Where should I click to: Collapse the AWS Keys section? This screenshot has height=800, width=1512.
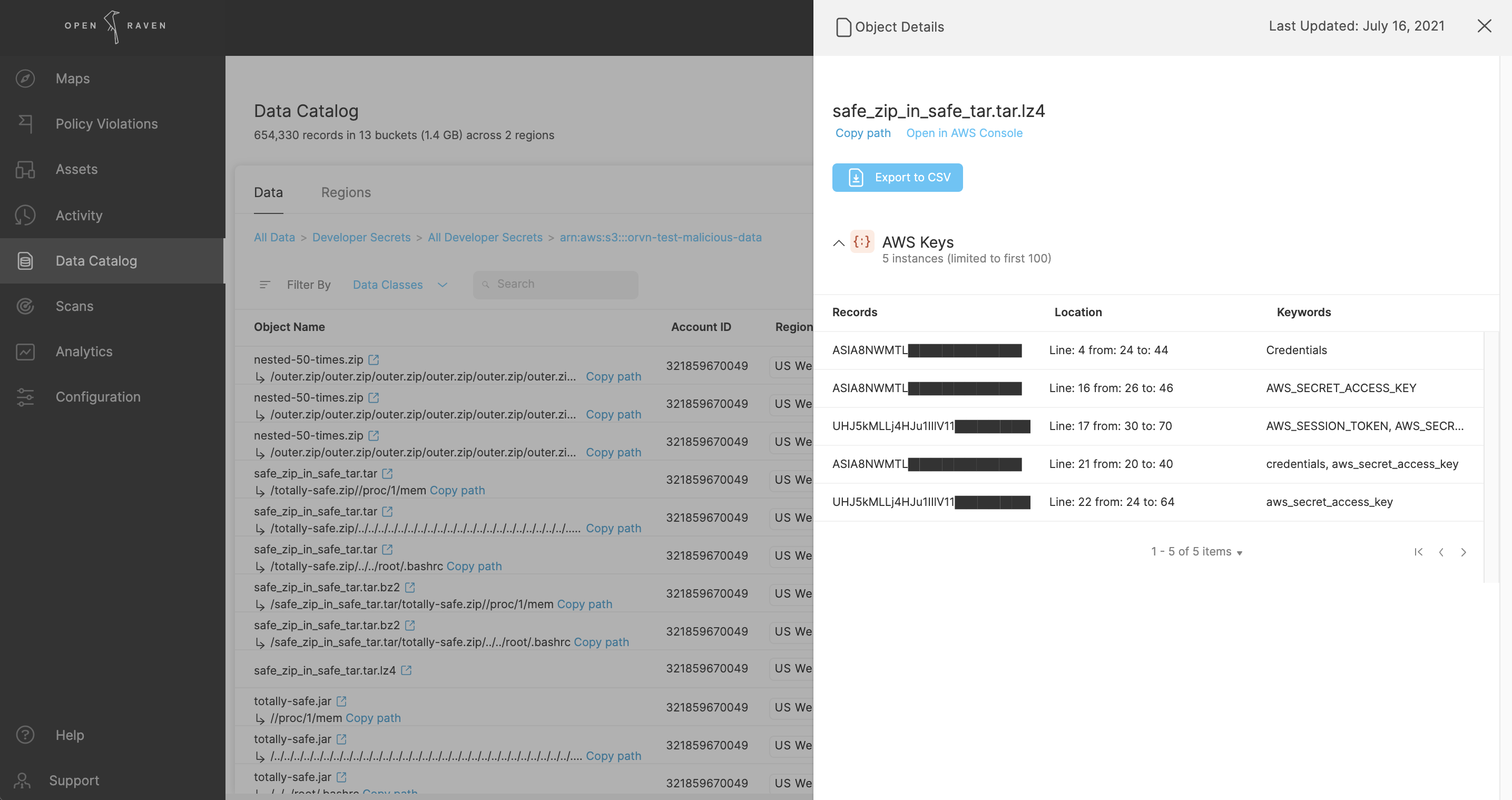[x=839, y=242]
